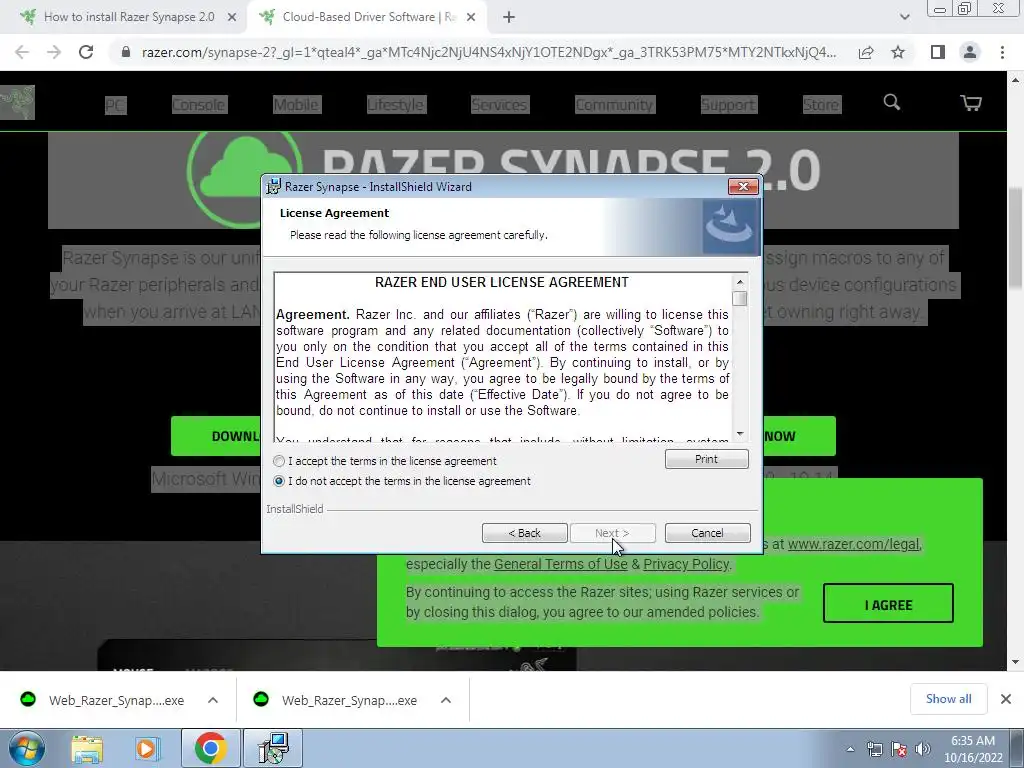Click the browser forward arrow
The image size is (1024, 768).
tap(54, 52)
